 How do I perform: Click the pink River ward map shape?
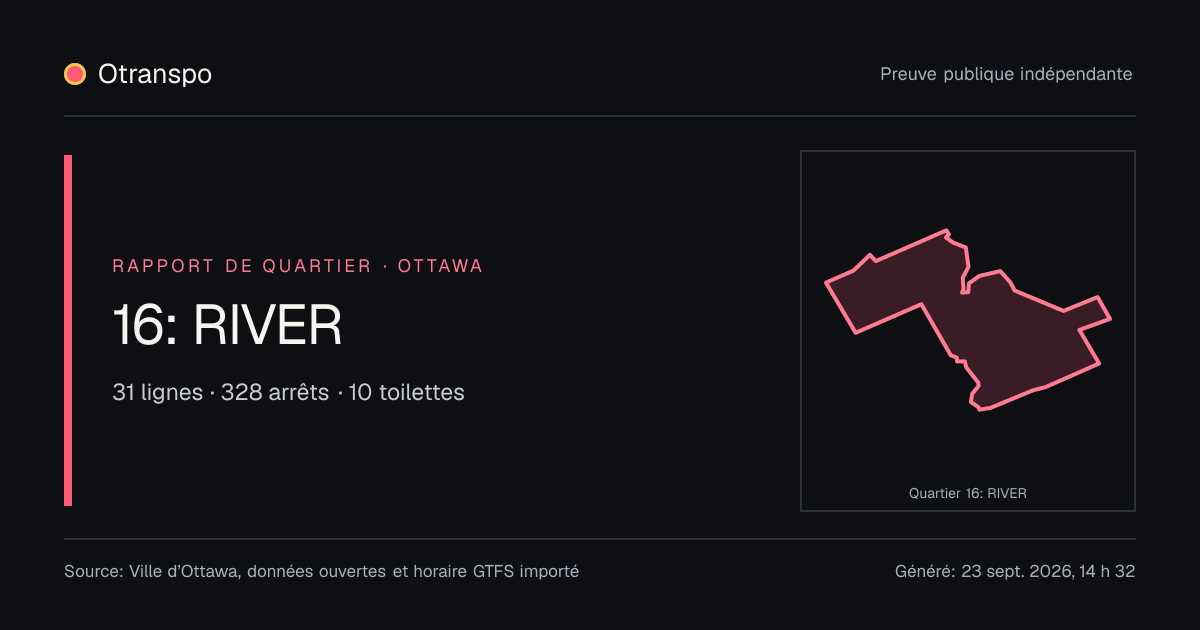[x=1000, y=330]
